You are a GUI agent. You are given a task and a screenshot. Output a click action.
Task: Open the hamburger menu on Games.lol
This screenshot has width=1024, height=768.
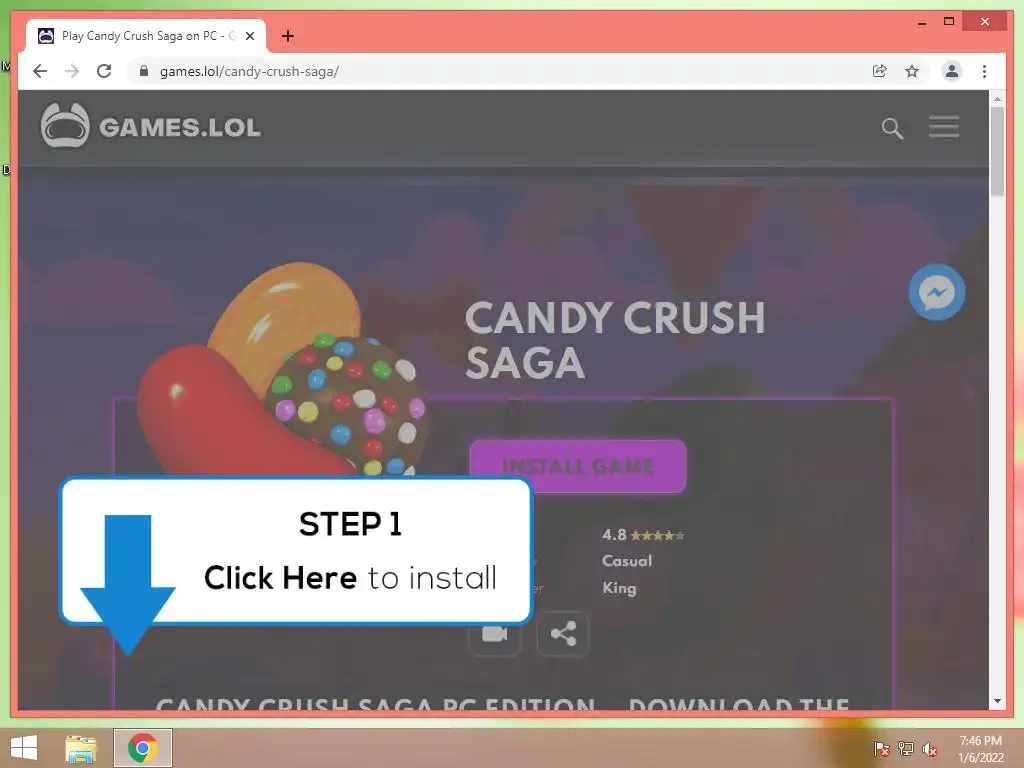pos(944,127)
